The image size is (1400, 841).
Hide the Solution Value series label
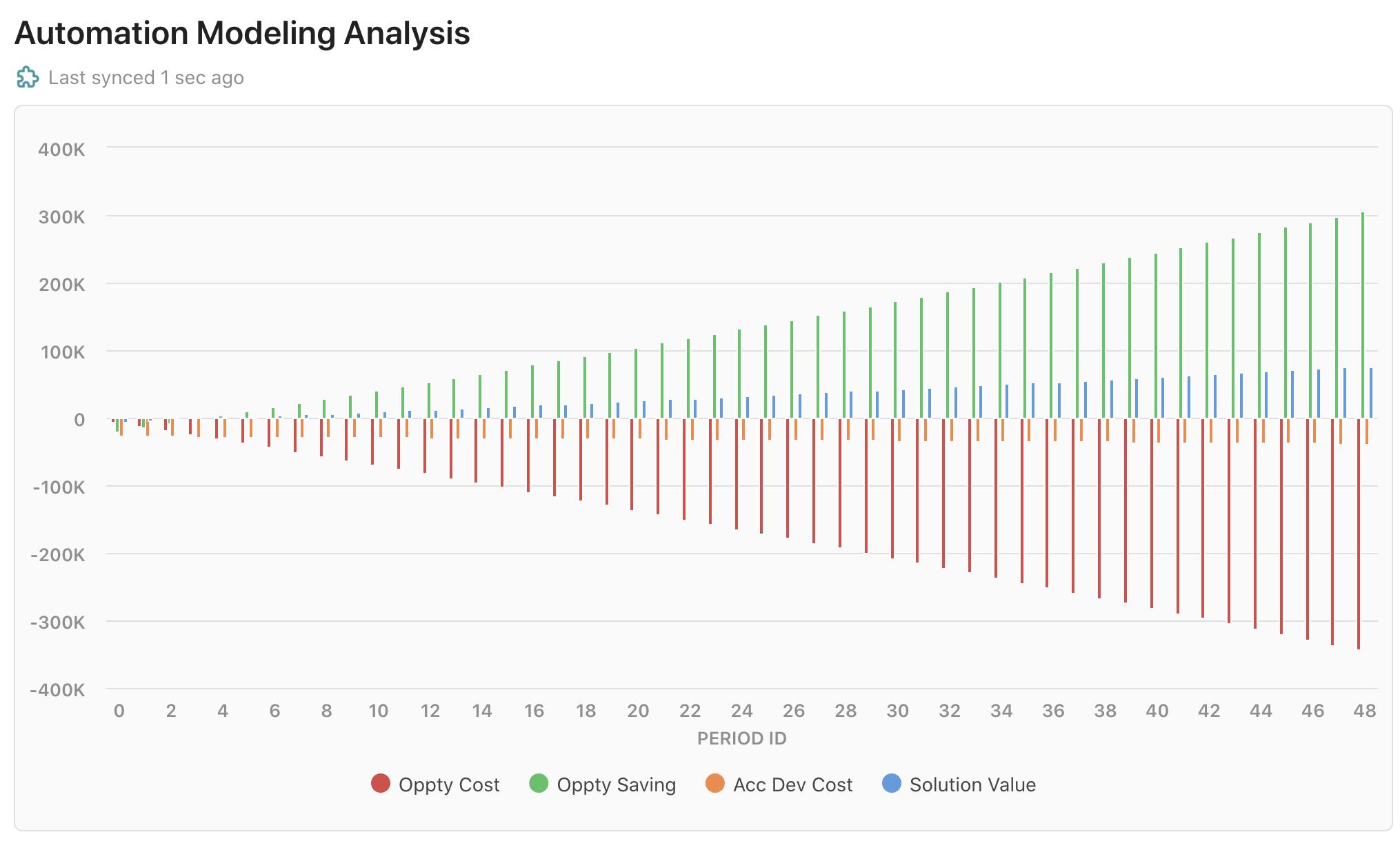[972, 785]
